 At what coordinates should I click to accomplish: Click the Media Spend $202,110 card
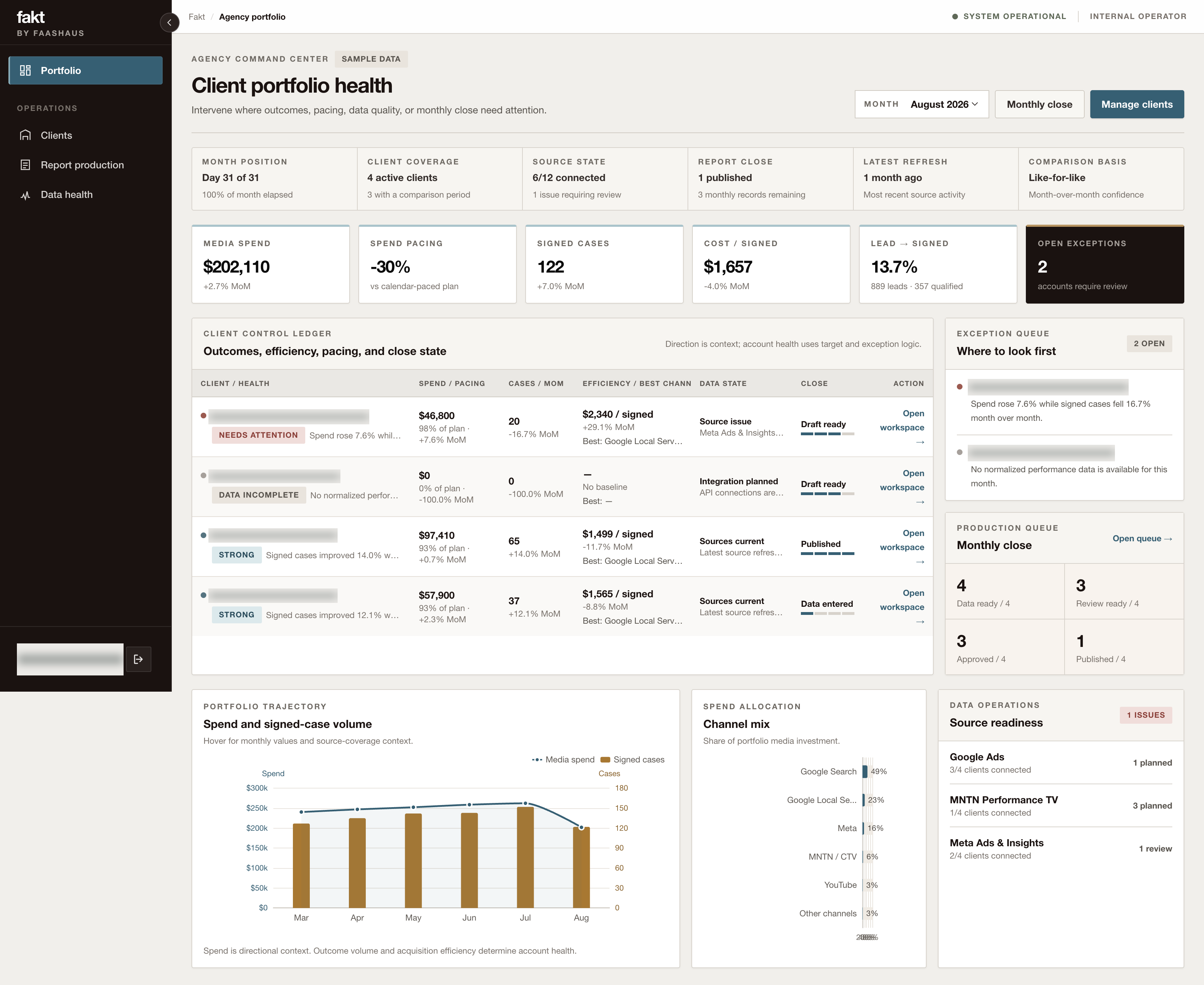click(x=270, y=264)
